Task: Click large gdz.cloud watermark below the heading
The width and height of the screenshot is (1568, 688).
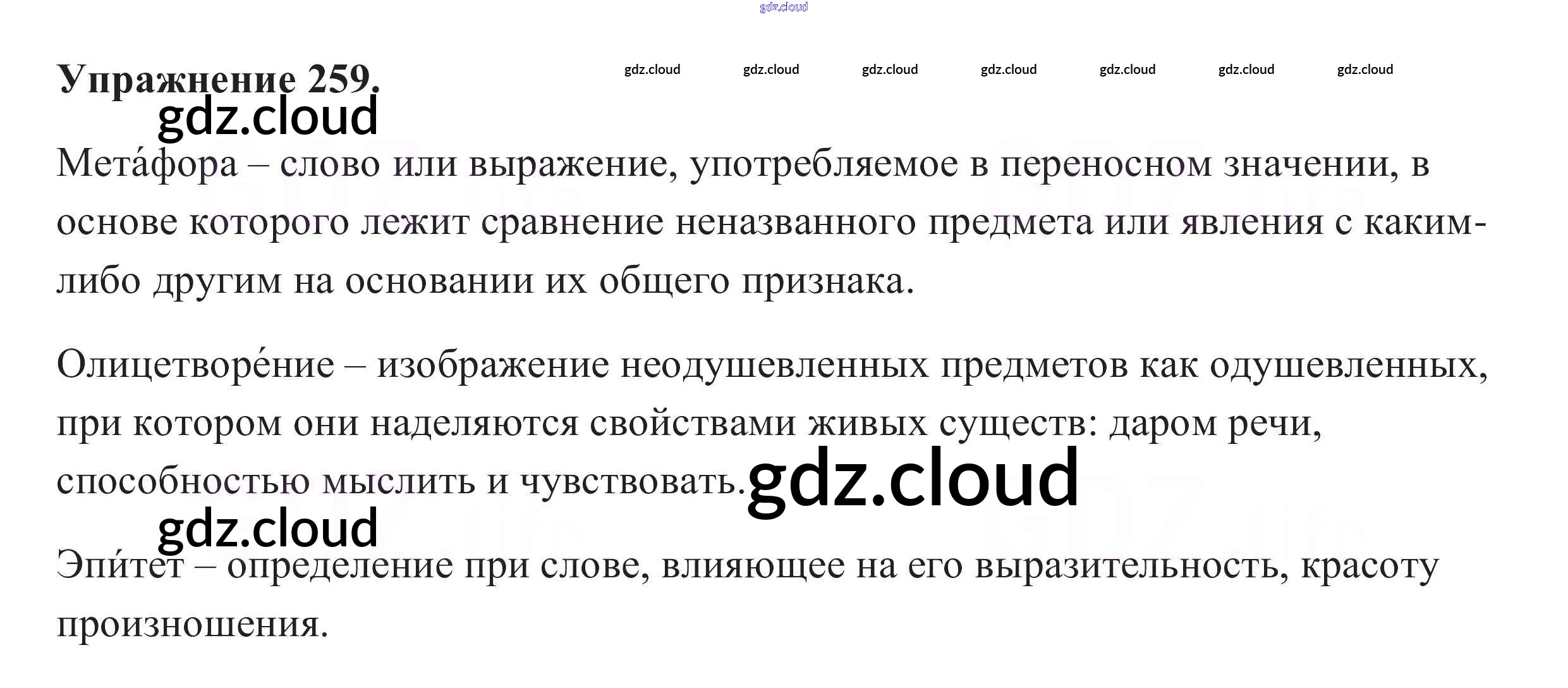Action: pyautogui.click(x=267, y=118)
